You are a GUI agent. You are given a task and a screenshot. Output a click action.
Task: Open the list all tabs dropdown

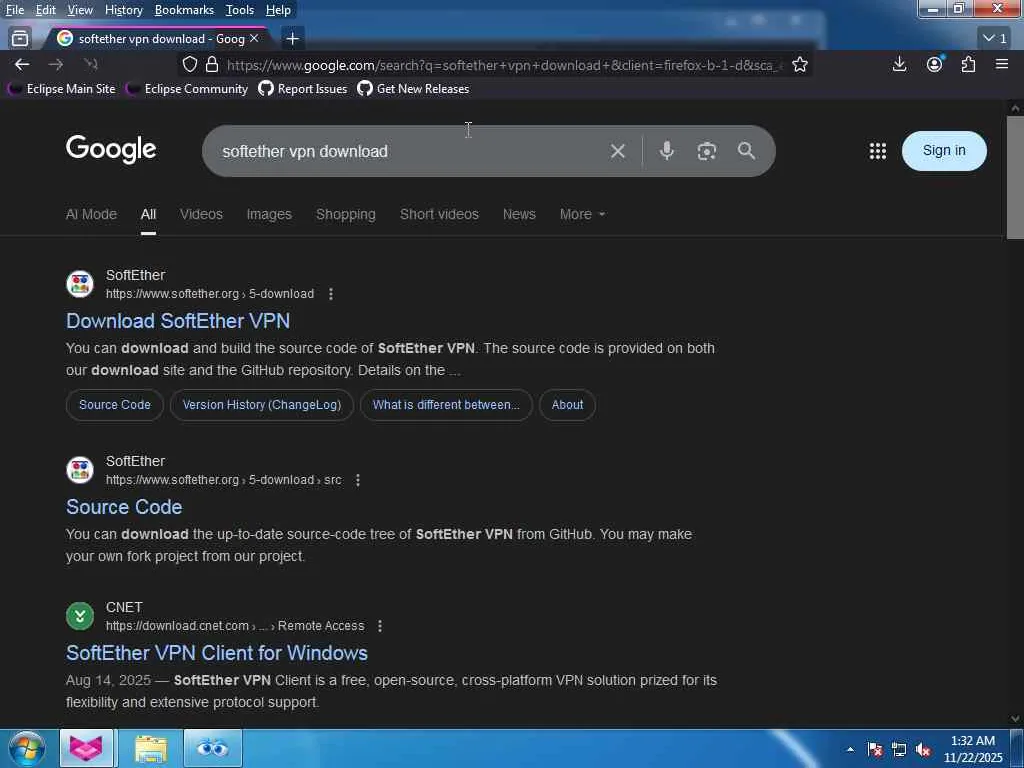coord(995,39)
